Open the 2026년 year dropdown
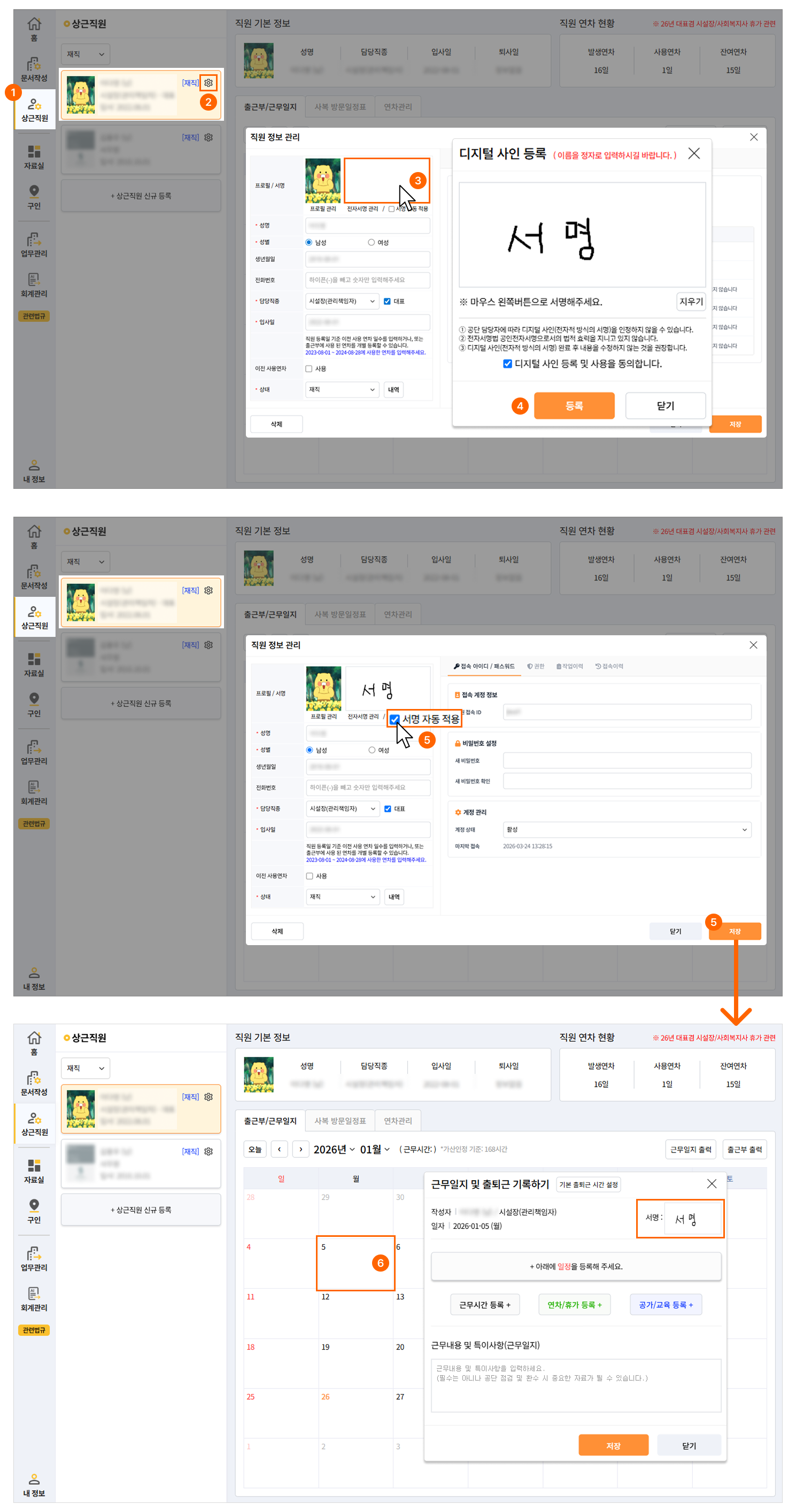The width and height of the screenshot is (796, 1512). (x=334, y=1149)
